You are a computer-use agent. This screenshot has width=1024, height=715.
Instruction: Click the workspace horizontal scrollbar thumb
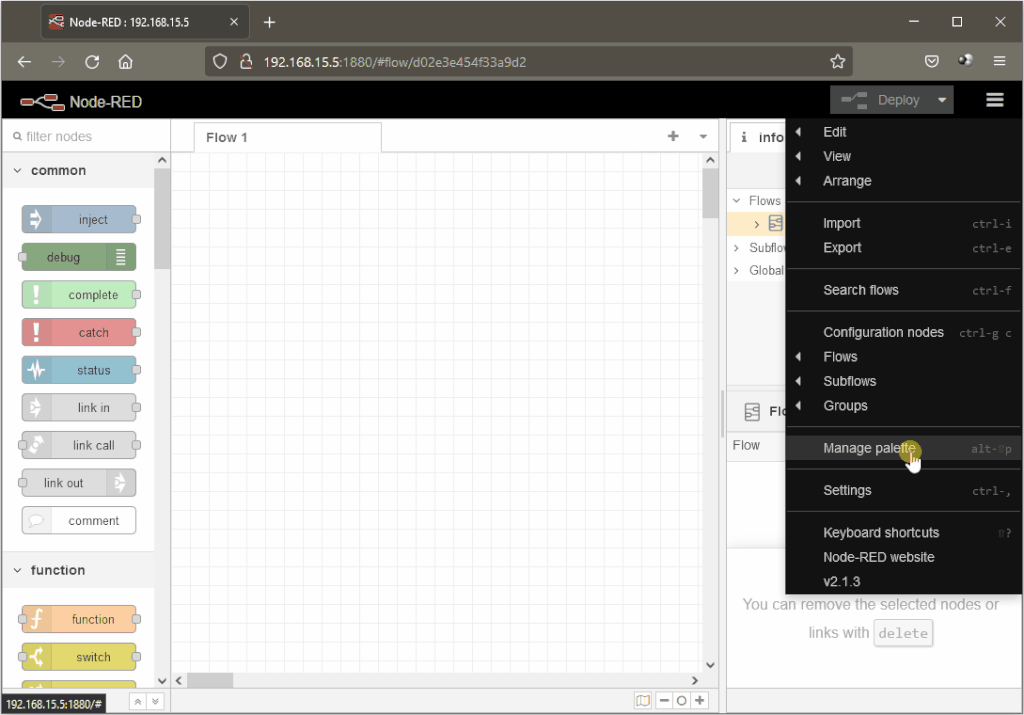click(210, 680)
